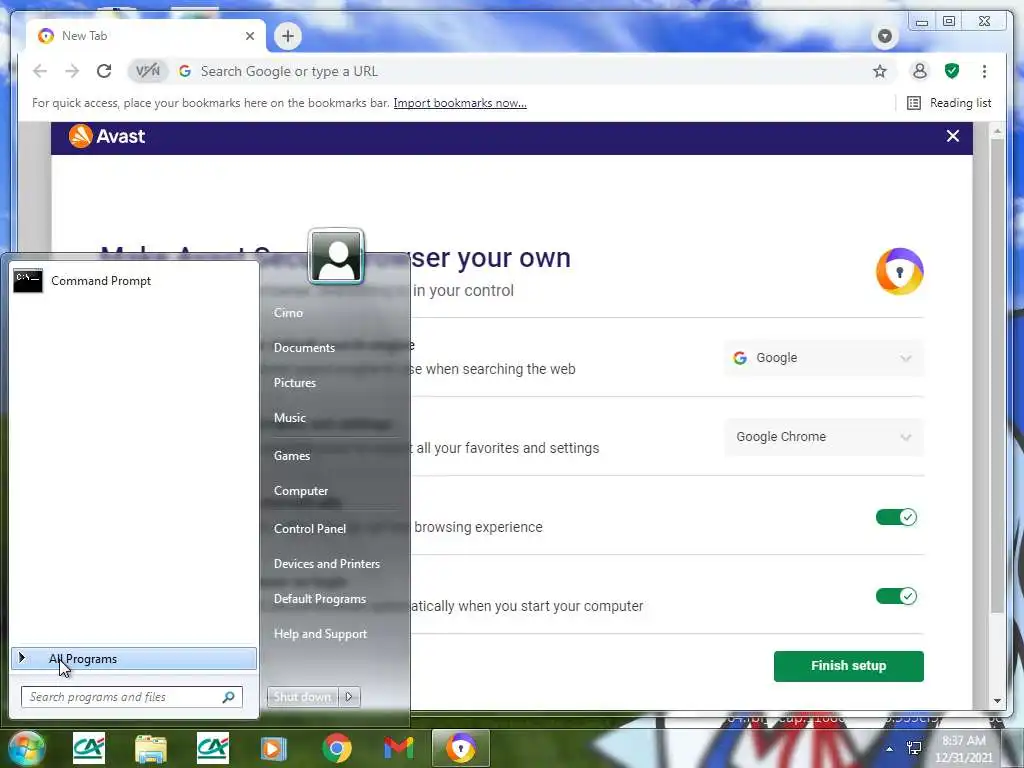Image resolution: width=1024 pixels, height=768 pixels.
Task: Open Pictures from Start menu
Action: pyautogui.click(x=295, y=383)
